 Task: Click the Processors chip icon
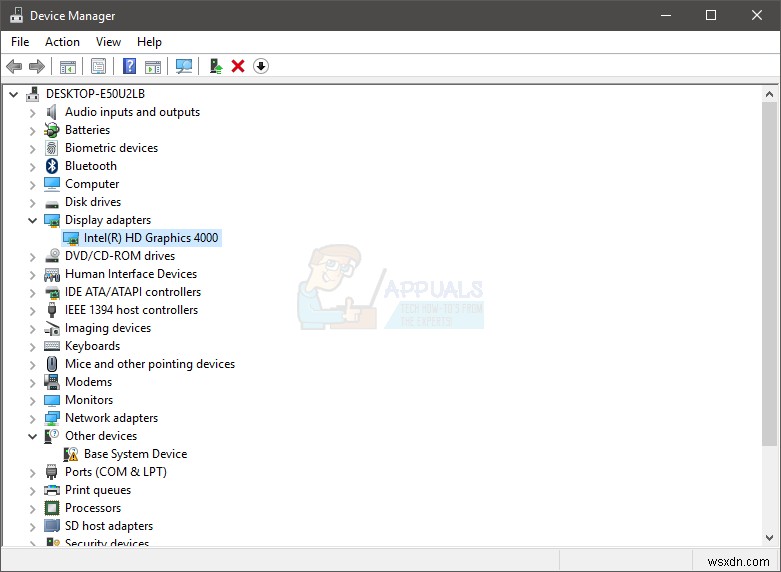52,508
